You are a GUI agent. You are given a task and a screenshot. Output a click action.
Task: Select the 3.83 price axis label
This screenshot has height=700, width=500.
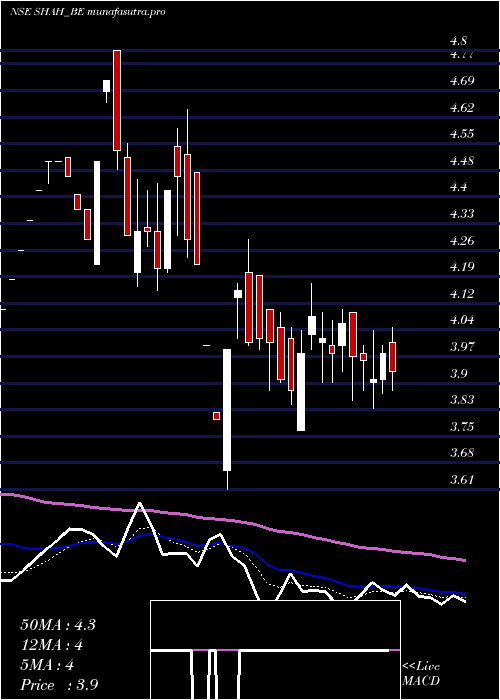coord(462,400)
